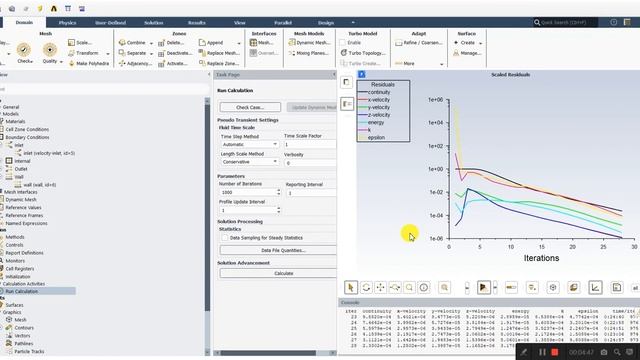Select Contours under Graphics
The height and width of the screenshot is (360, 640).
[24, 328]
